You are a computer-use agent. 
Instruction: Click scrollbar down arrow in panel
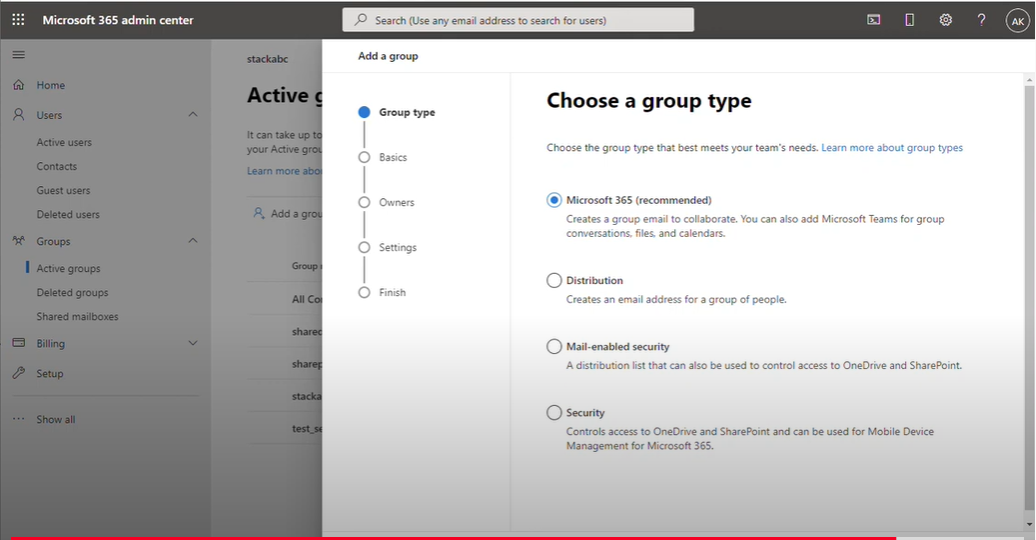1029,524
